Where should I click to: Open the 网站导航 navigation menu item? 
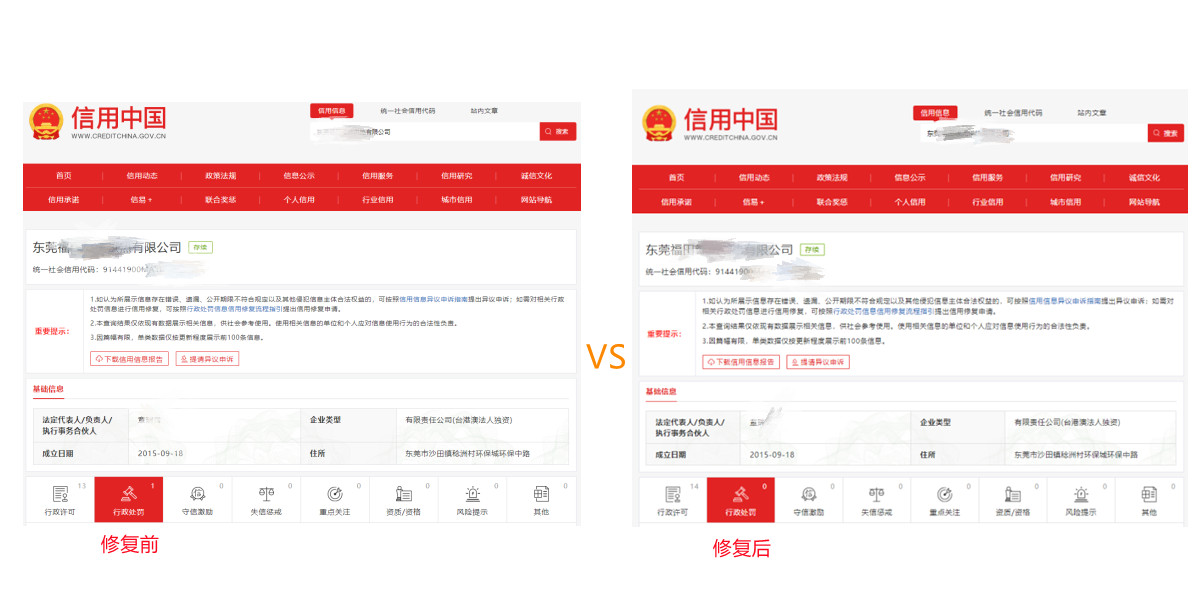click(536, 200)
